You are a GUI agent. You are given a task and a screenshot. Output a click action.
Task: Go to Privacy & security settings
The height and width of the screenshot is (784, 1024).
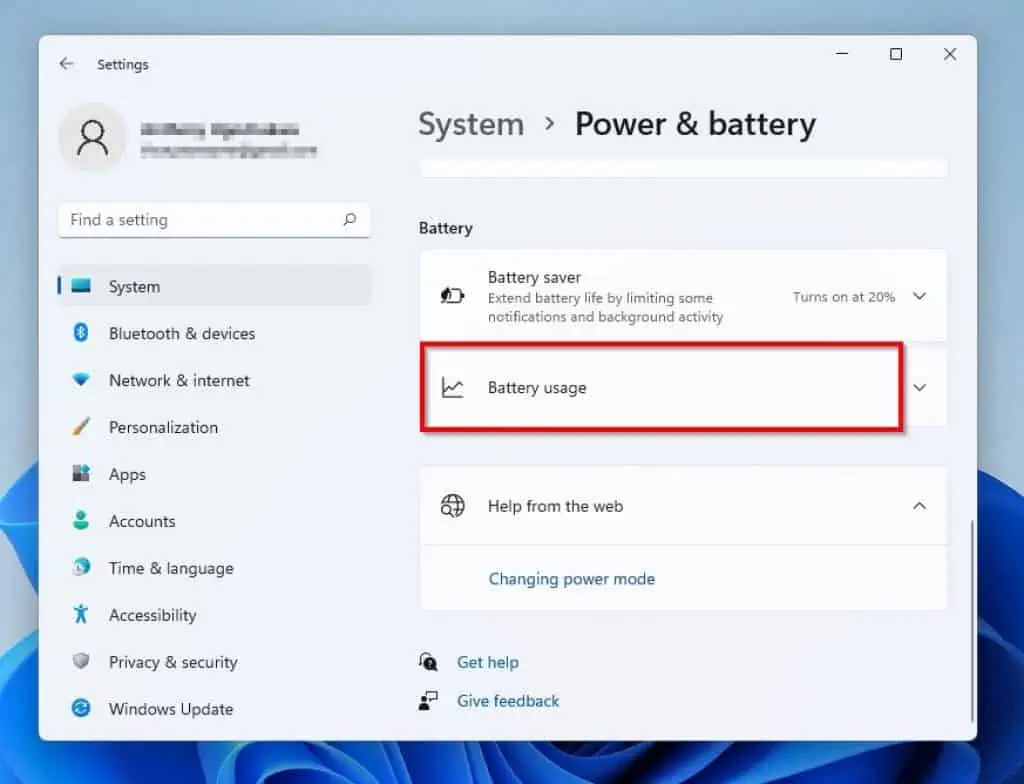click(173, 662)
